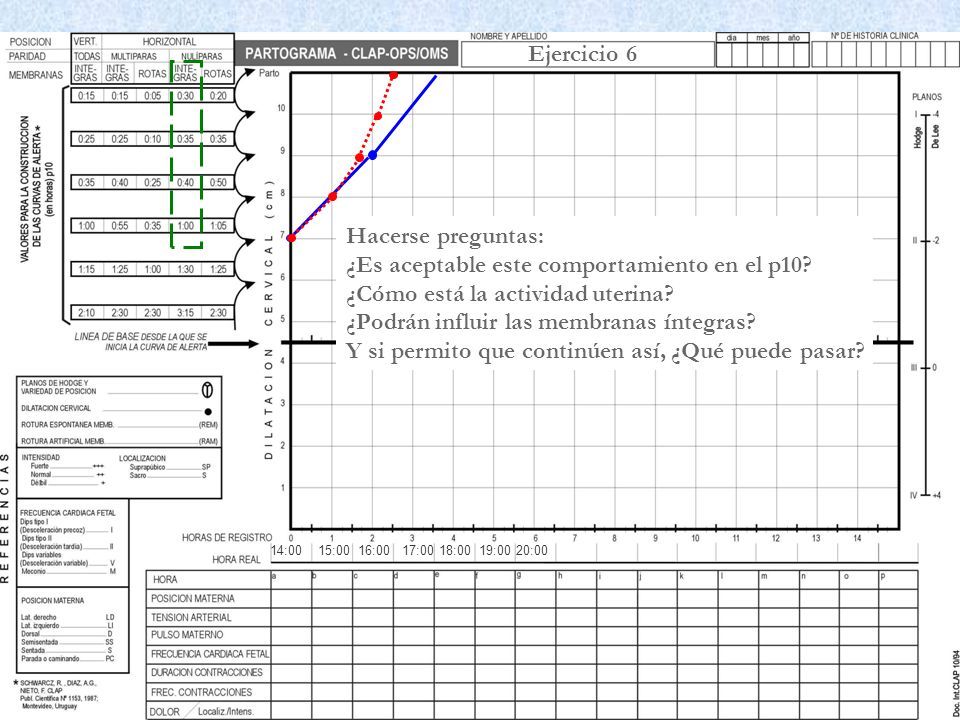
Task: Select the red starting point at 7 cm
Action: (x=291, y=238)
